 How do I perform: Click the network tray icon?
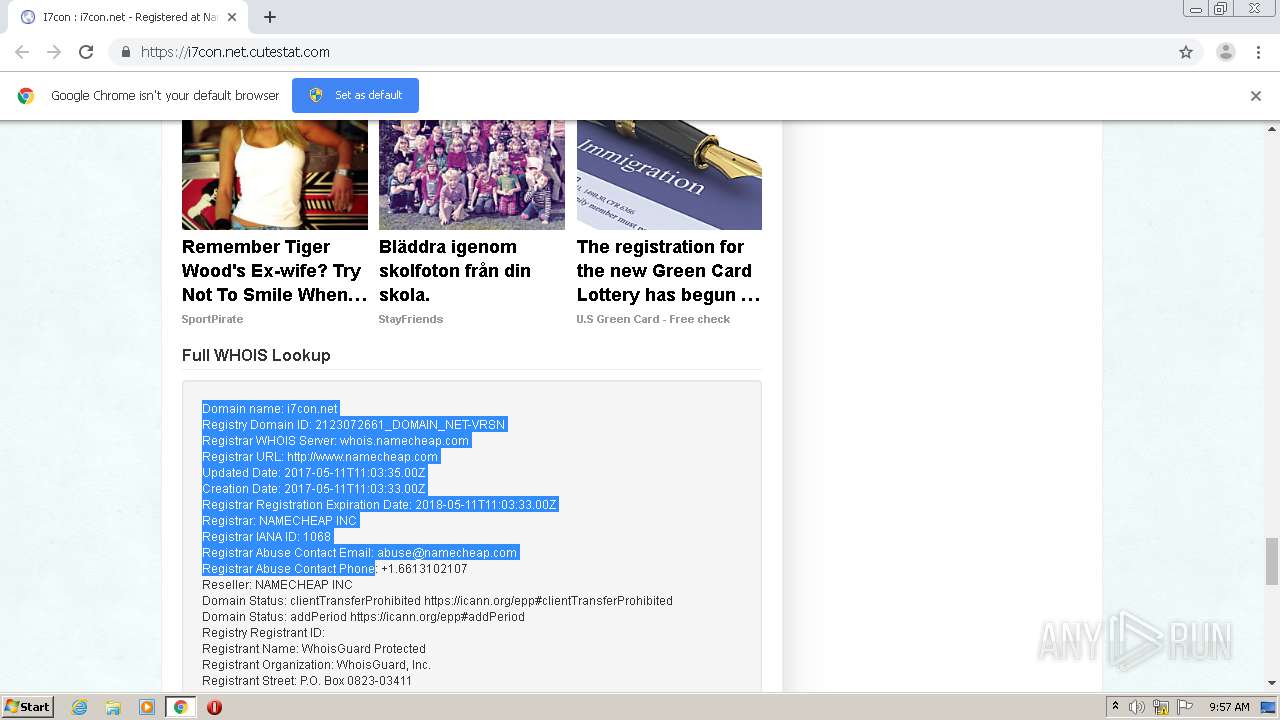click(x=1161, y=707)
